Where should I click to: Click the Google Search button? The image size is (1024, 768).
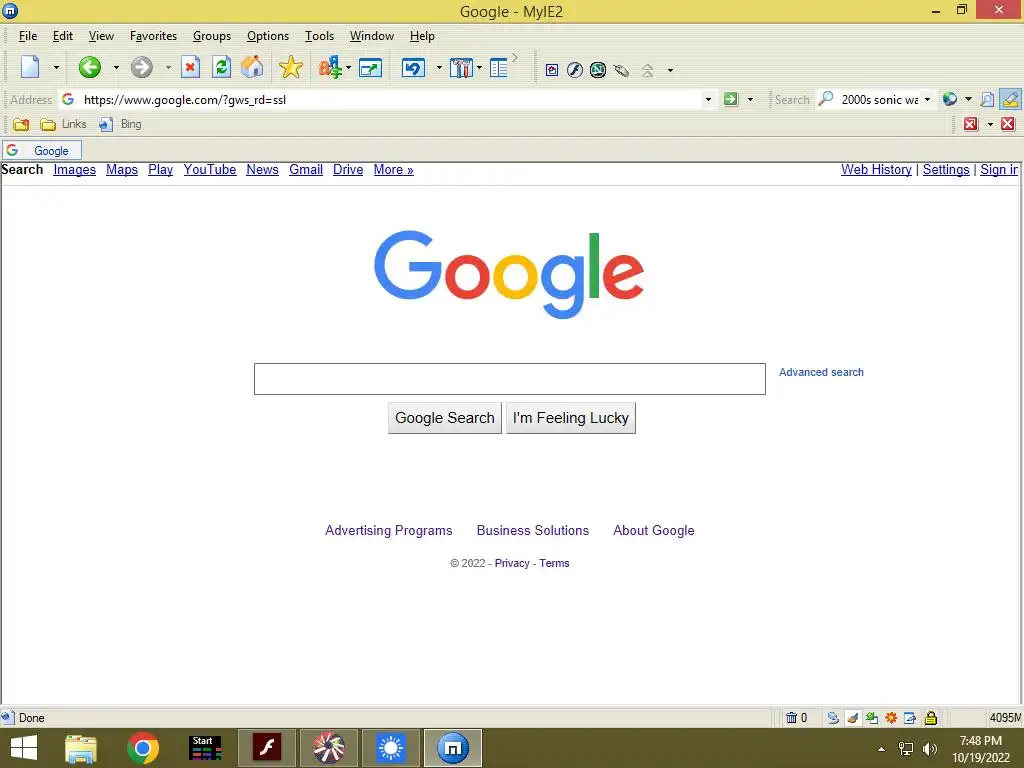click(x=445, y=418)
